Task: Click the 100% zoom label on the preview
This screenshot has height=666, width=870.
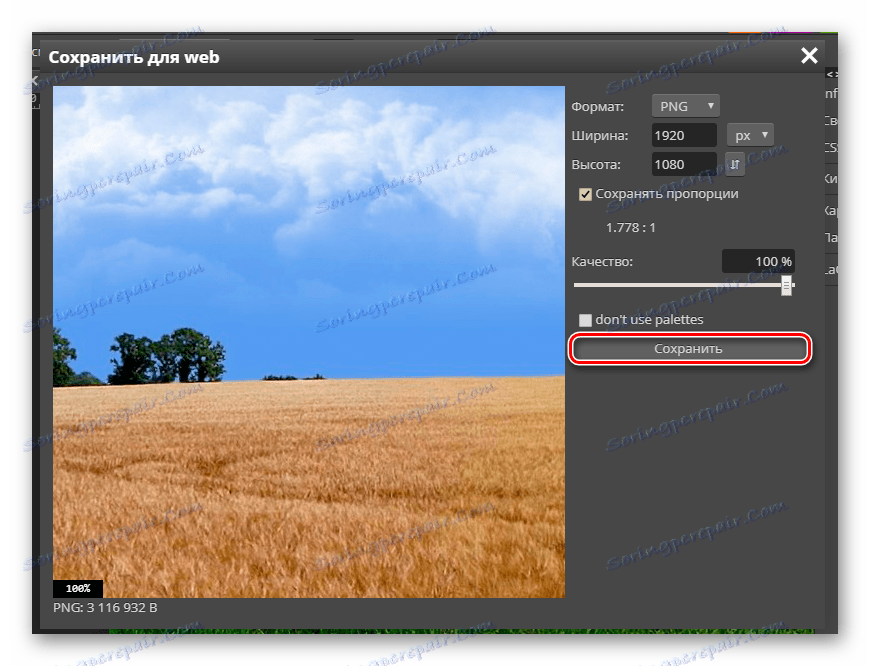Action: (78, 588)
